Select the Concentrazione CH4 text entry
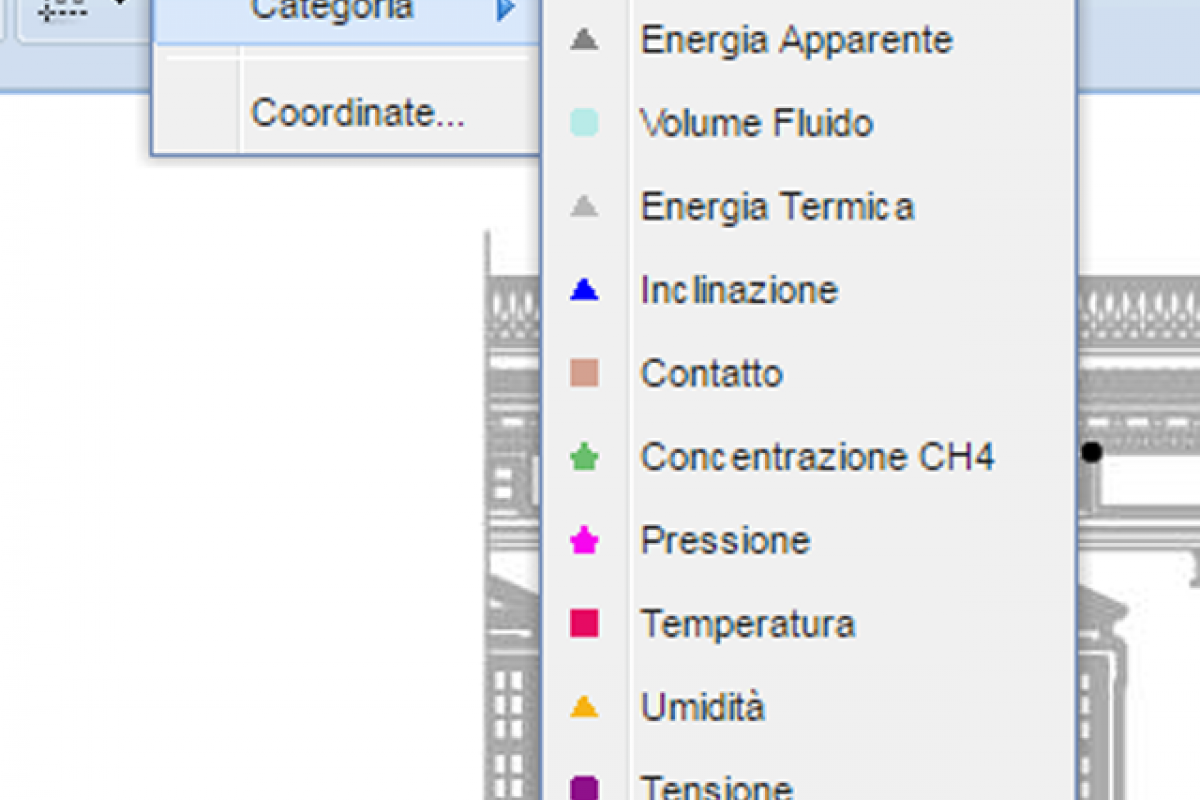1200x800 pixels. click(x=818, y=458)
